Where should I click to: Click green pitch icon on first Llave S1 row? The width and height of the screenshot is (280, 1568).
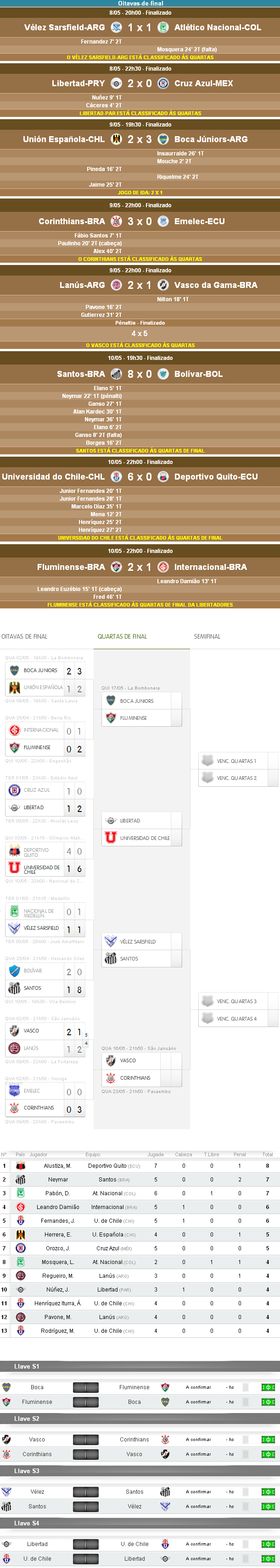(268, 1387)
